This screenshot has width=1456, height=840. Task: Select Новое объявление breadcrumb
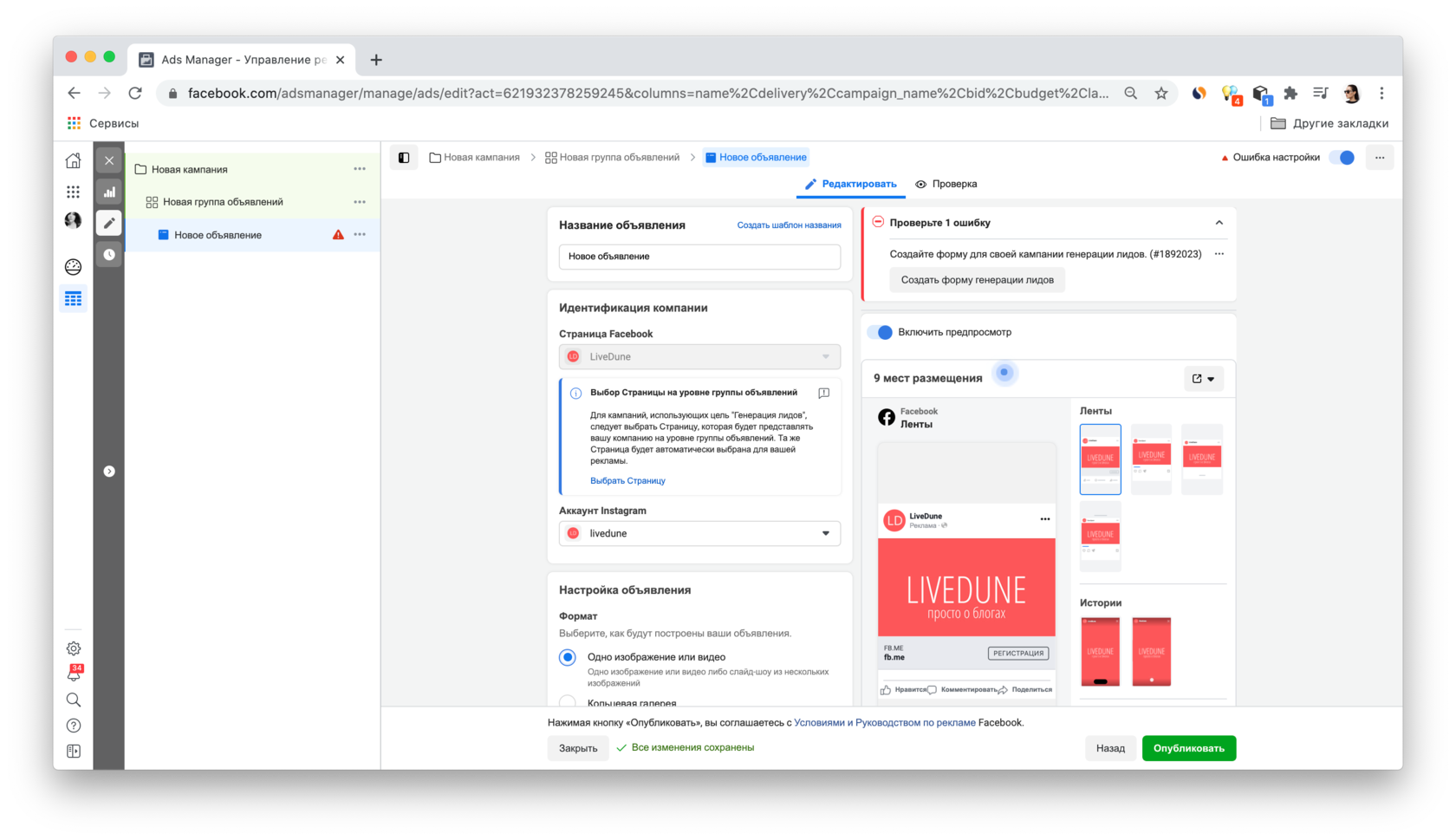756,158
